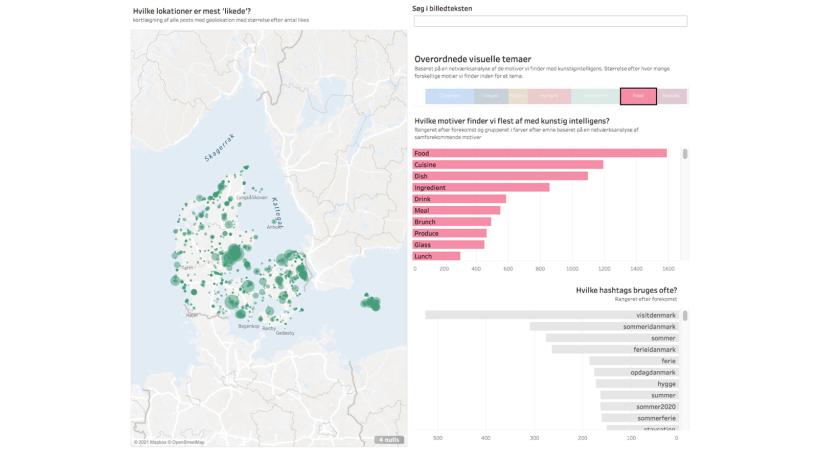This screenshot has height=460, width=814.
Task: Select the opdagdanmark hashtag bar
Action: tap(635, 372)
